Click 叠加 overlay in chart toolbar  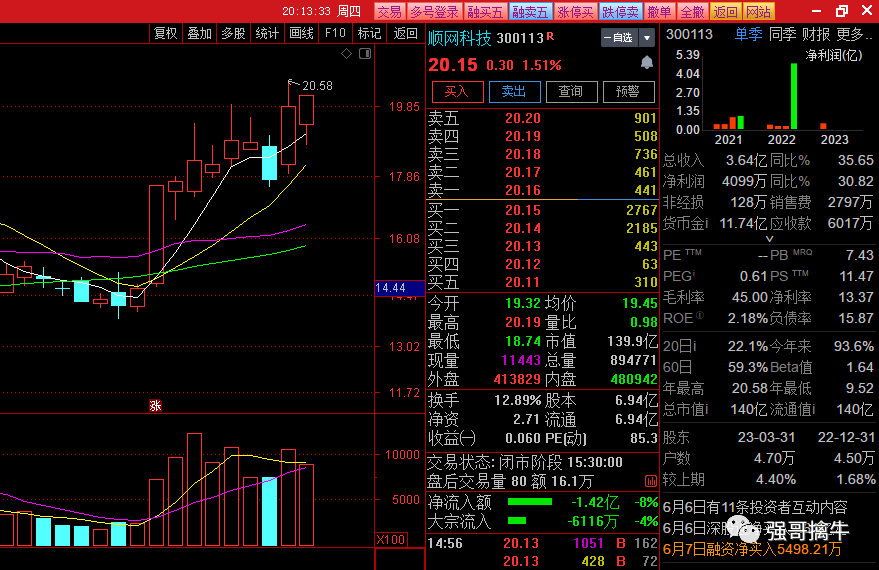[200, 34]
